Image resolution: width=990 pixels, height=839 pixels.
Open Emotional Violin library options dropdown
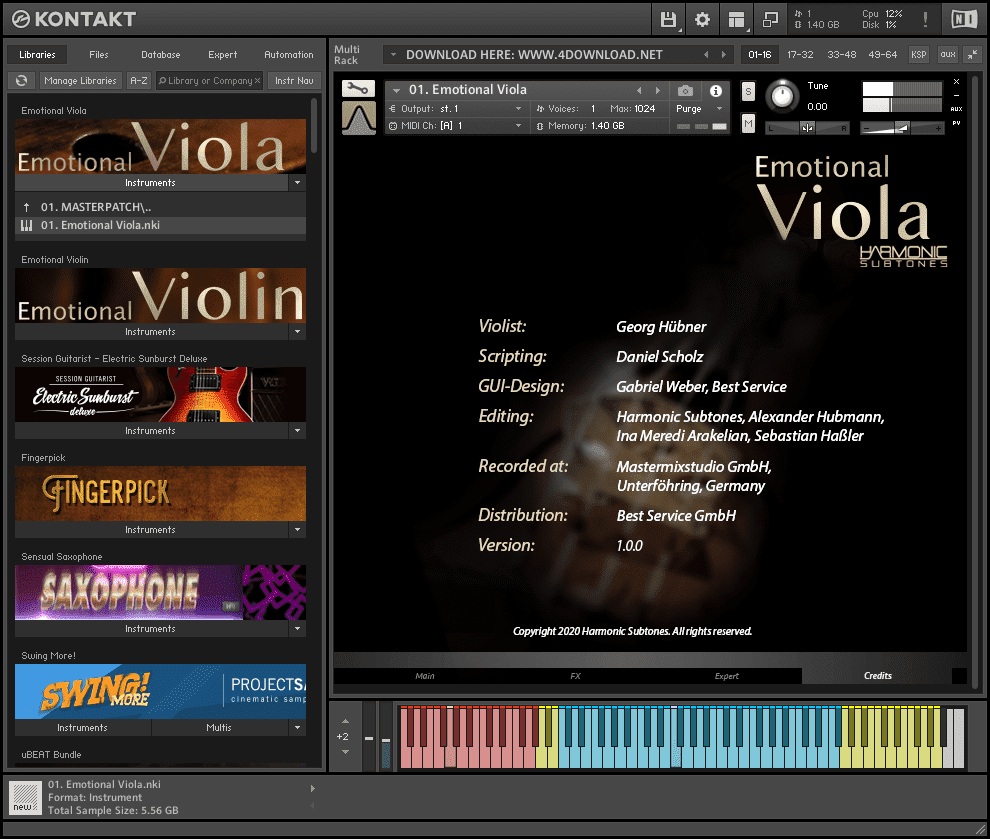tap(297, 332)
